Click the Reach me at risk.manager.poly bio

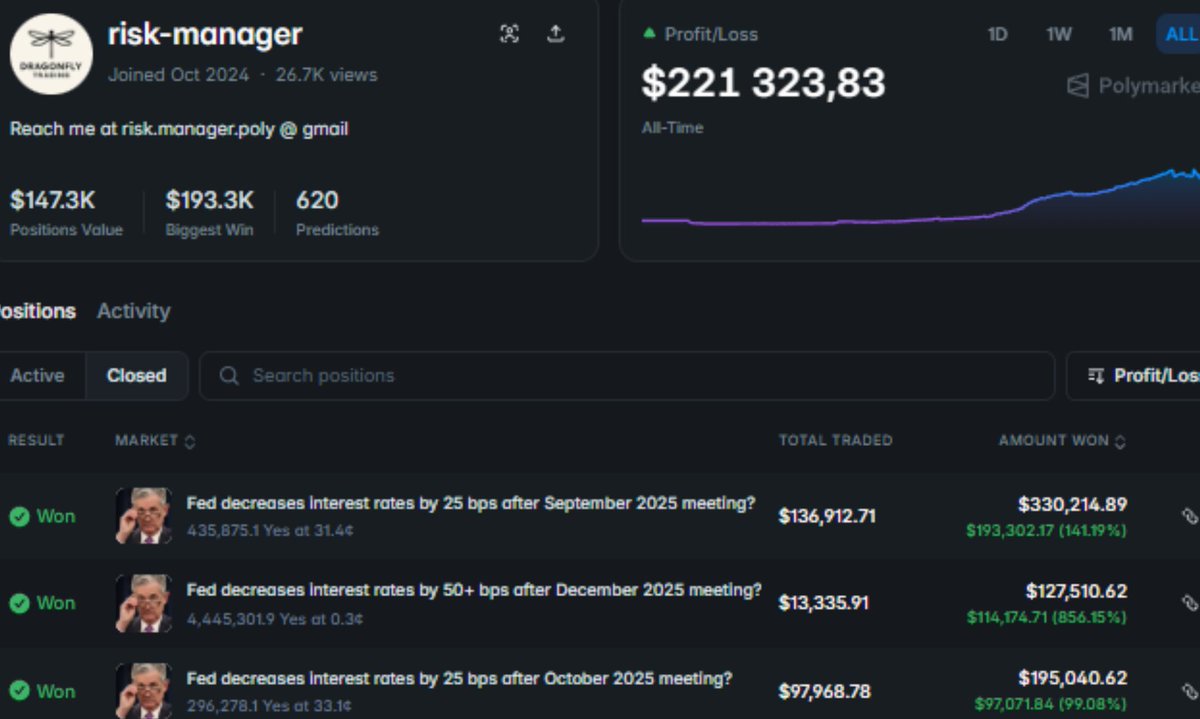pyautogui.click(x=179, y=129)
